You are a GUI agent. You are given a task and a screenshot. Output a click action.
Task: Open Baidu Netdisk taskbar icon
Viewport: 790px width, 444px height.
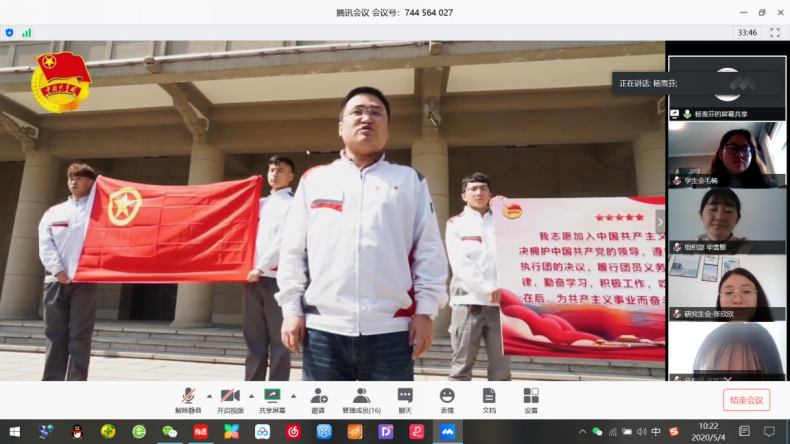pyautogui.click(x=262, y=432)
